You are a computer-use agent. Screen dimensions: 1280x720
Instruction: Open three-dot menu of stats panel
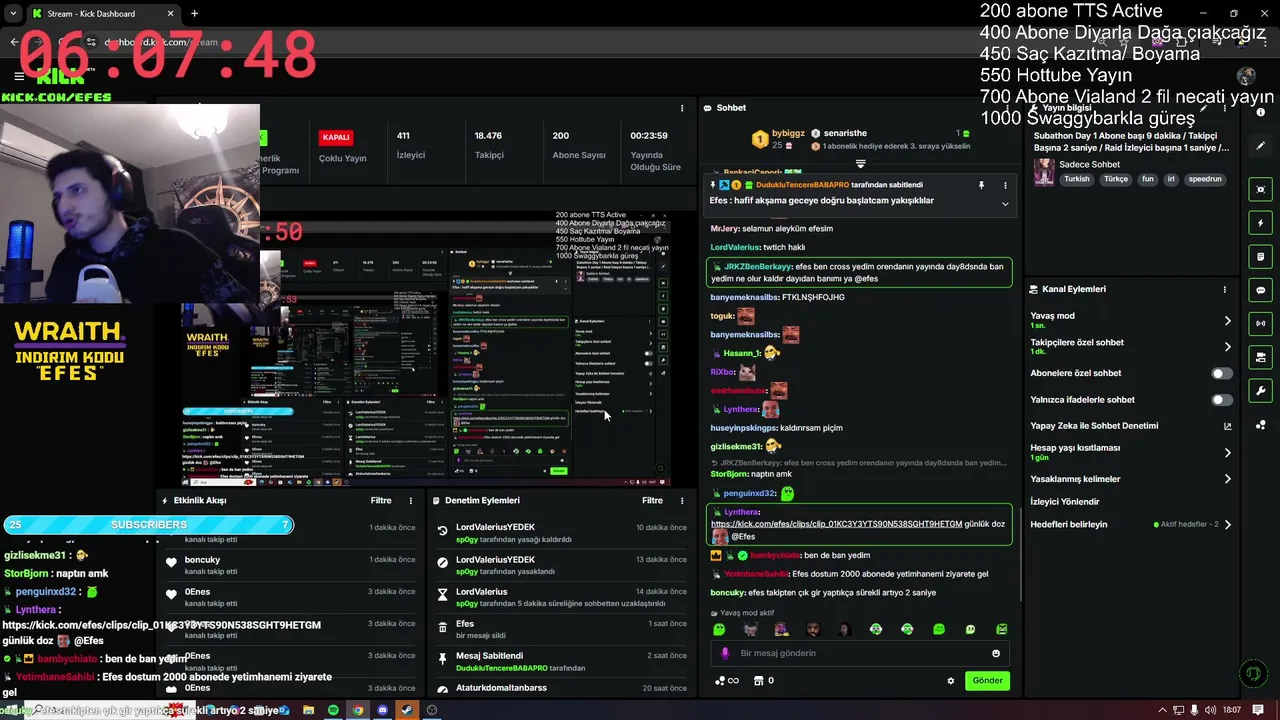[682, 108]
